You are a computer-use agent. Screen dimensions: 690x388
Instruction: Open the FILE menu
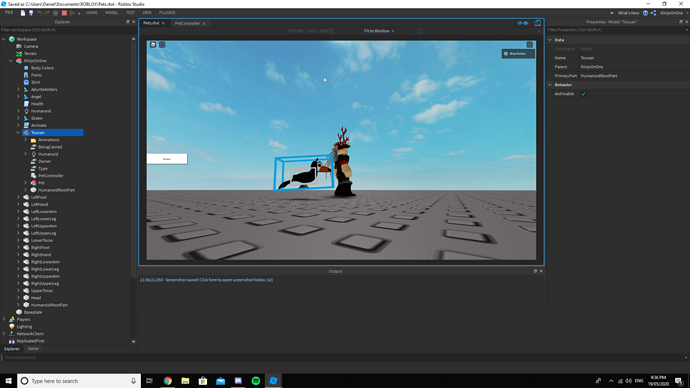(9, 13)
